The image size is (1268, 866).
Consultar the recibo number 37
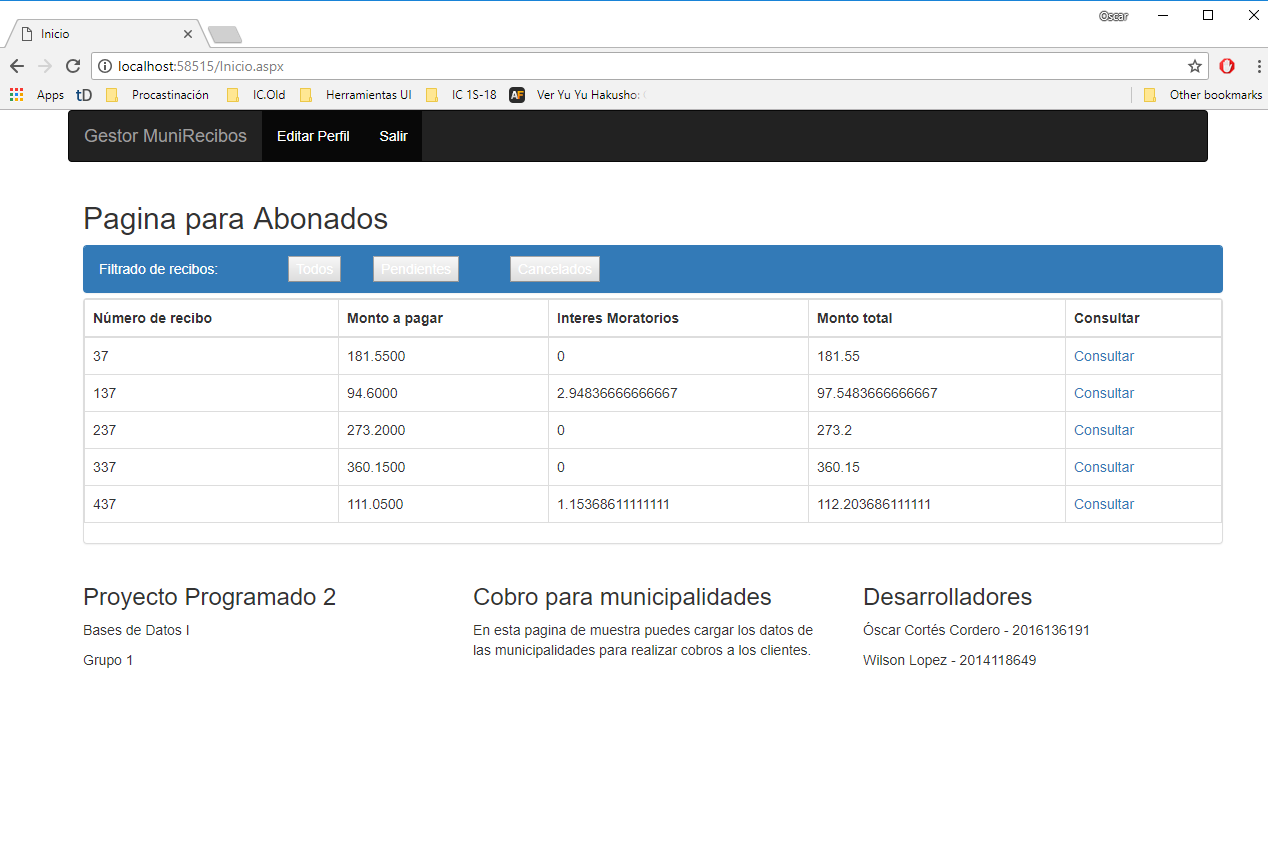pyautogui.click(x=1103, y=355)
